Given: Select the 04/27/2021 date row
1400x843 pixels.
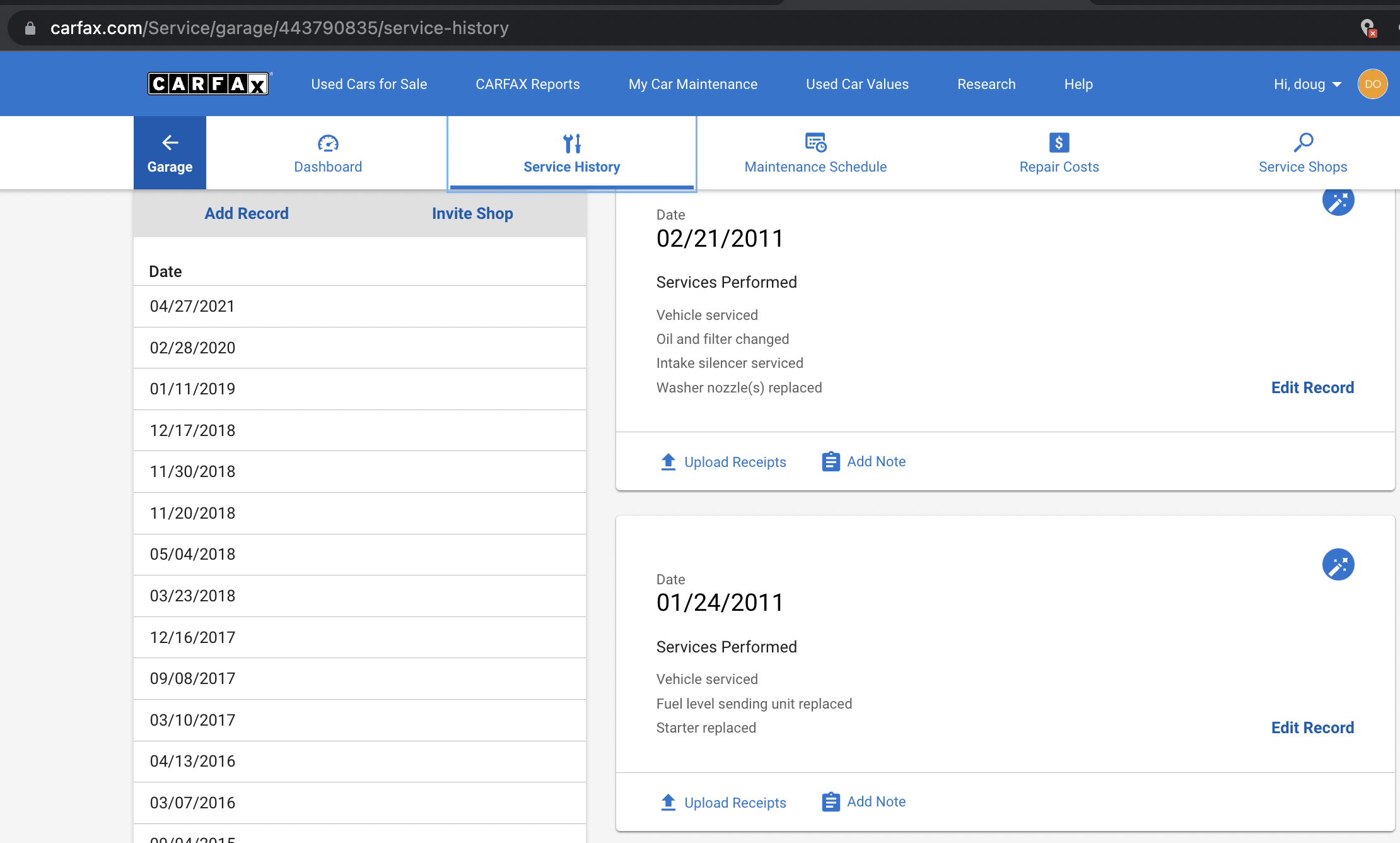Looking at the screenshot, I should pos(359,306).
